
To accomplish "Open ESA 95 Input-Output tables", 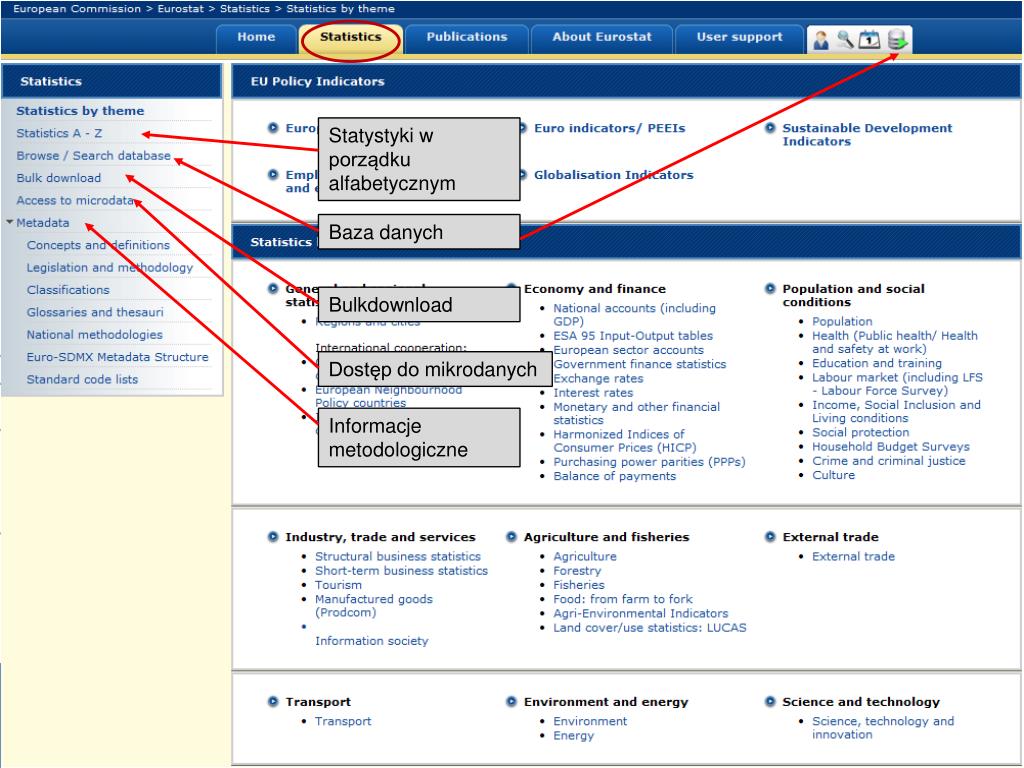I will pyautogui.click(x=633, y=336).
